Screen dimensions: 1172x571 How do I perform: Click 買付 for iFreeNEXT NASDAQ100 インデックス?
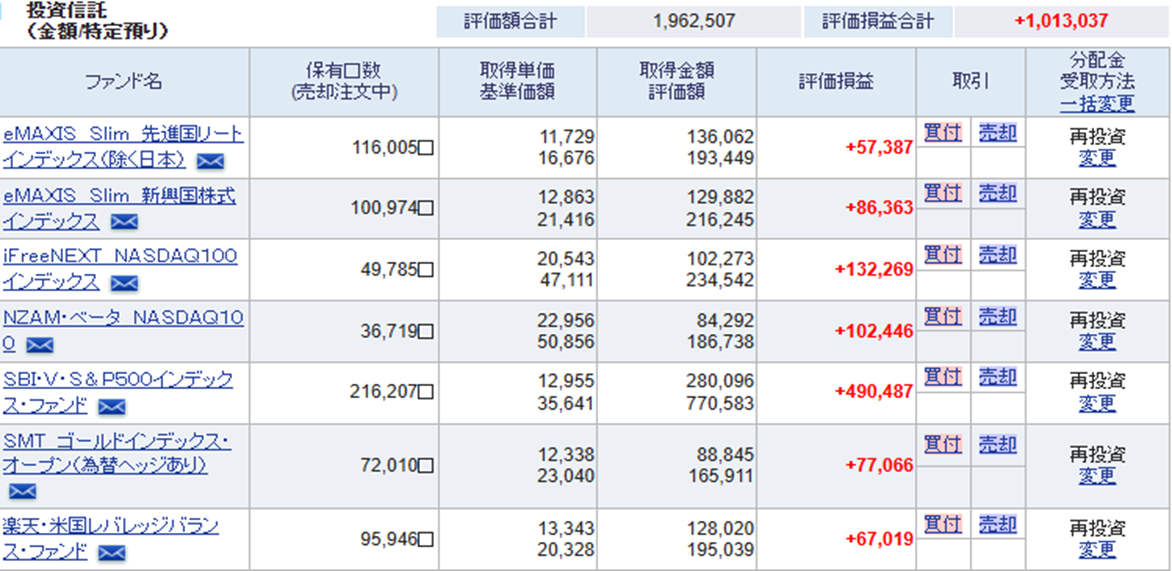[943, 254]
